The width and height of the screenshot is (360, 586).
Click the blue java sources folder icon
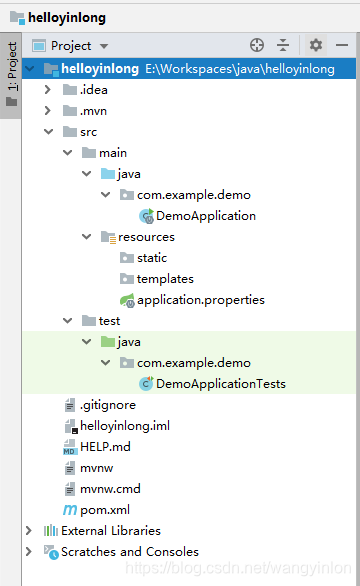pyautogui.click(x=108, y=173)
